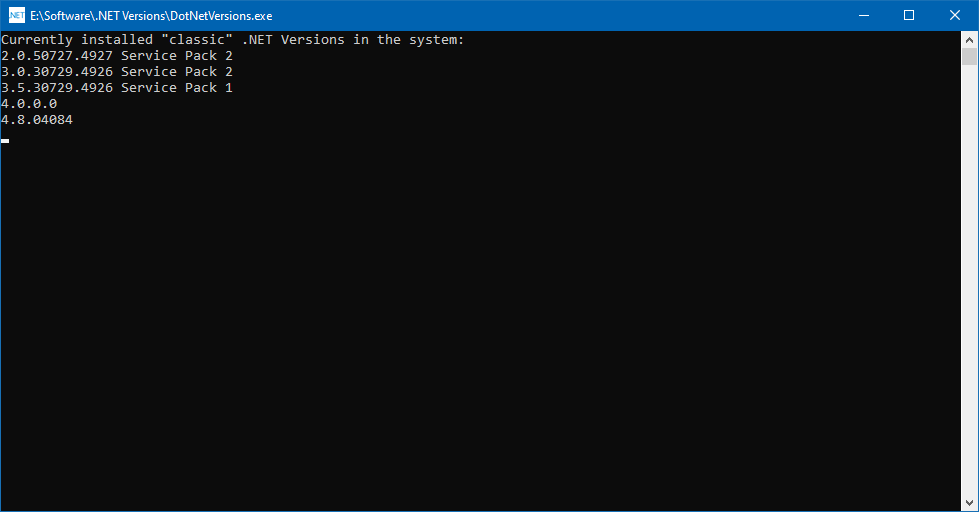The width and height of the screenshot is (979, 512).
Task: Minimize the DotNetVersions console window
Action: click(864, 16)
